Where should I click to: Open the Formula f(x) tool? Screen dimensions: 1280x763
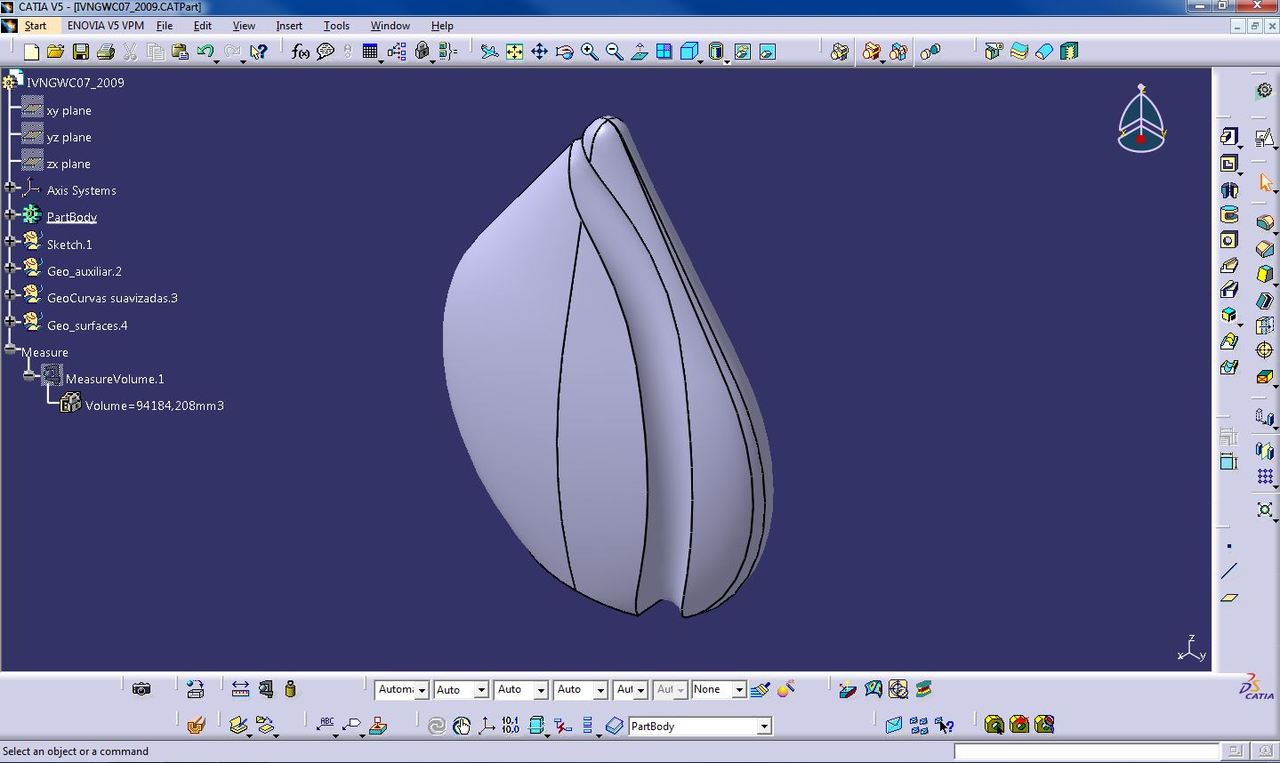[x=299, y=52]
